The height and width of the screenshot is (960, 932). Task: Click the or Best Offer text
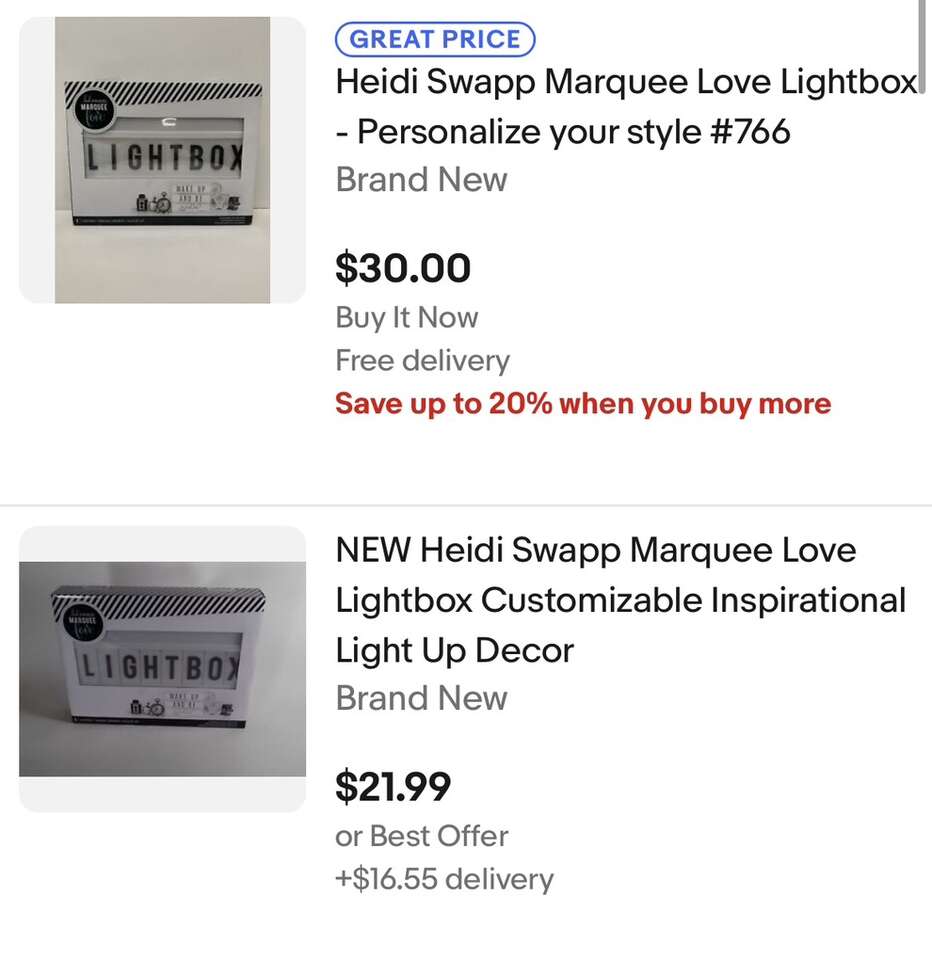tap(421, 836)
